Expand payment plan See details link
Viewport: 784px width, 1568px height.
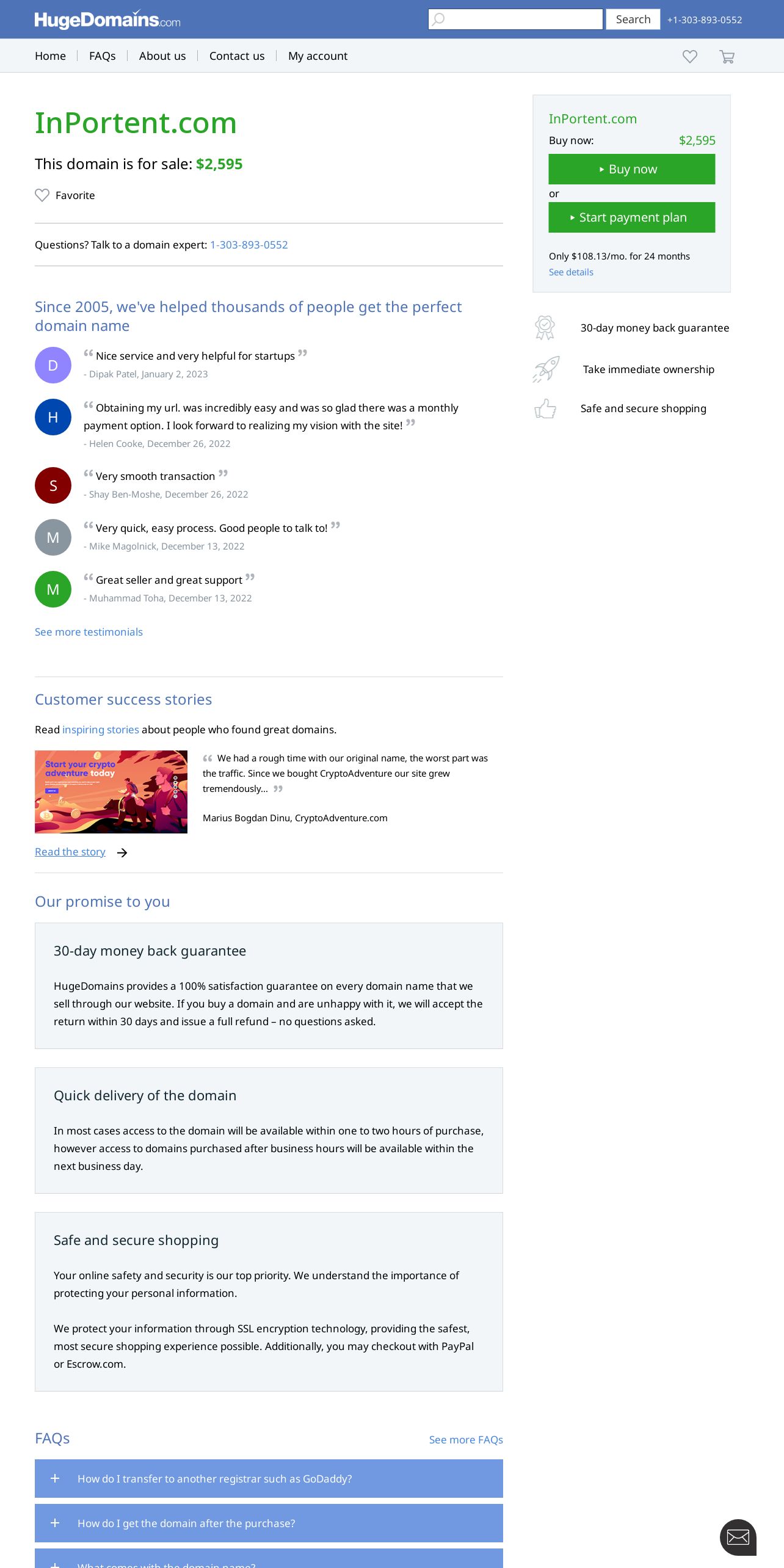tap(571, 272)
